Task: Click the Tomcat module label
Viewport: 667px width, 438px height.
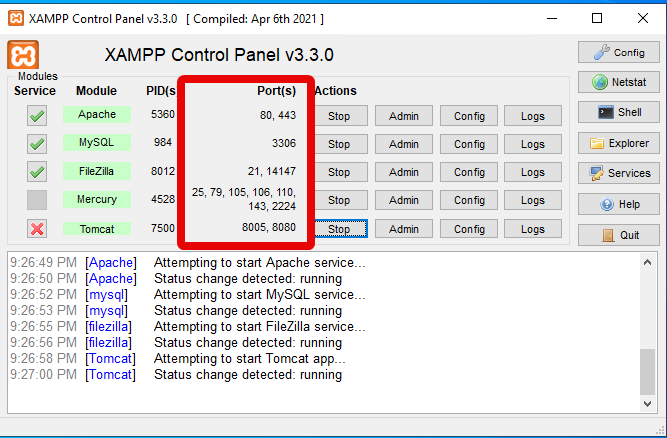Action: click(97, 229)
